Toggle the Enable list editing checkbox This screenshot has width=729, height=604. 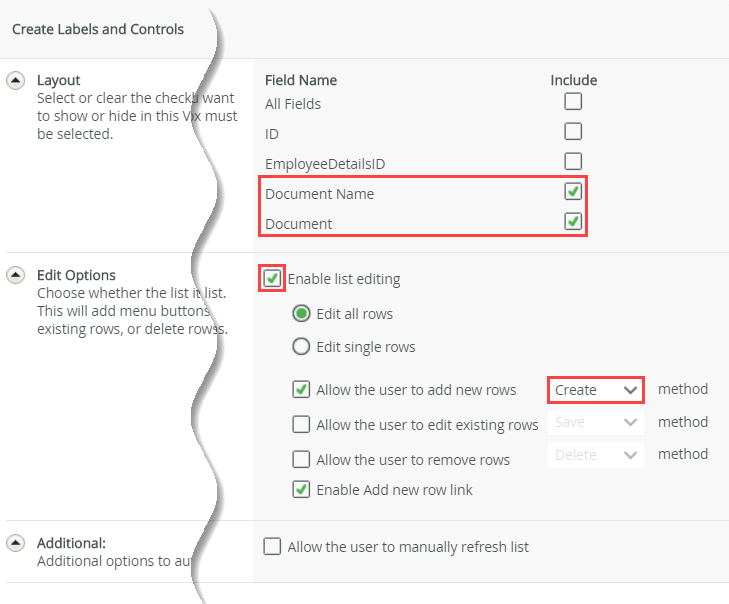click(x=272, y=278)
